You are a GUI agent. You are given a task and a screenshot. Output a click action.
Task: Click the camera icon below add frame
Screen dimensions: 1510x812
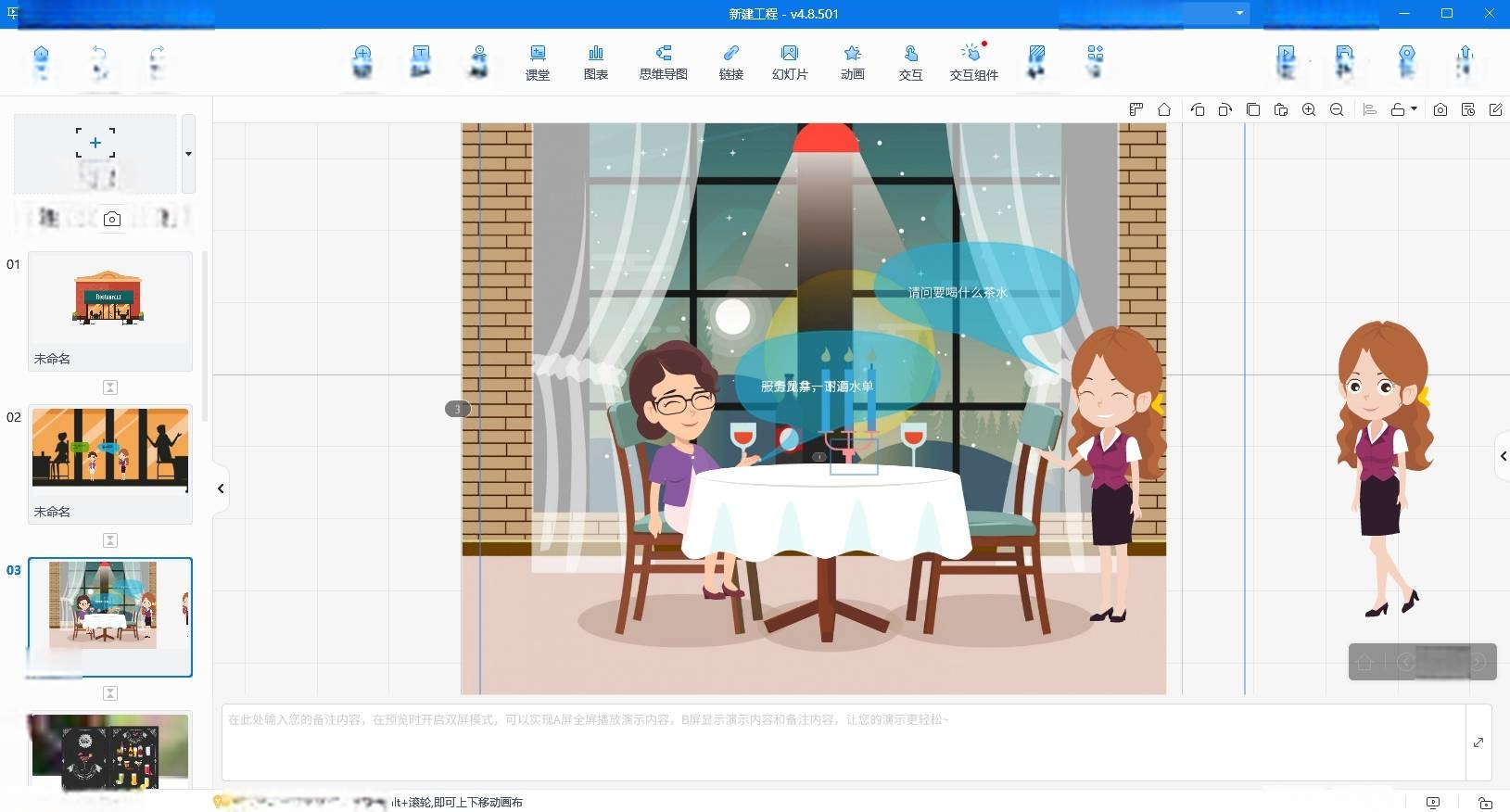tap(112, 219)
